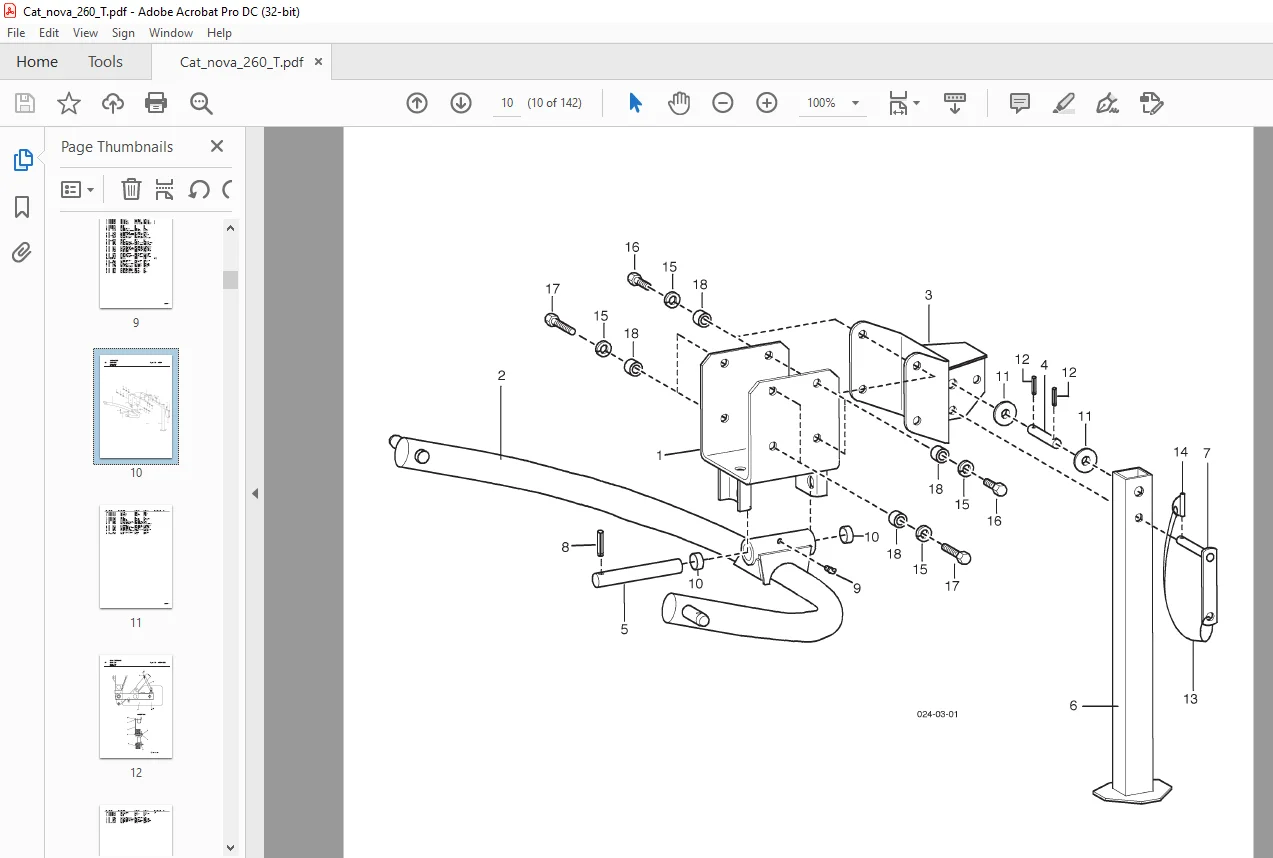Open the View menu
The height and width of the screenshot is (858, 1273).
86,33
